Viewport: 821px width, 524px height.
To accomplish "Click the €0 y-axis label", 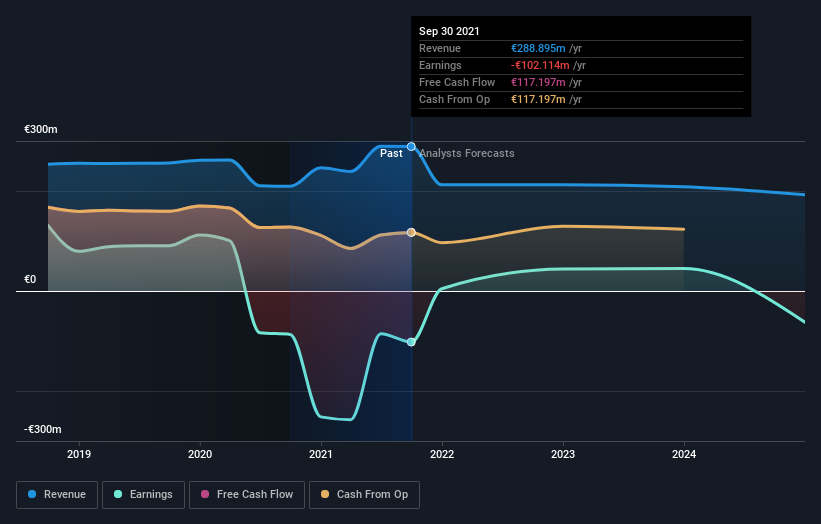I will click(x=30, y=280).
